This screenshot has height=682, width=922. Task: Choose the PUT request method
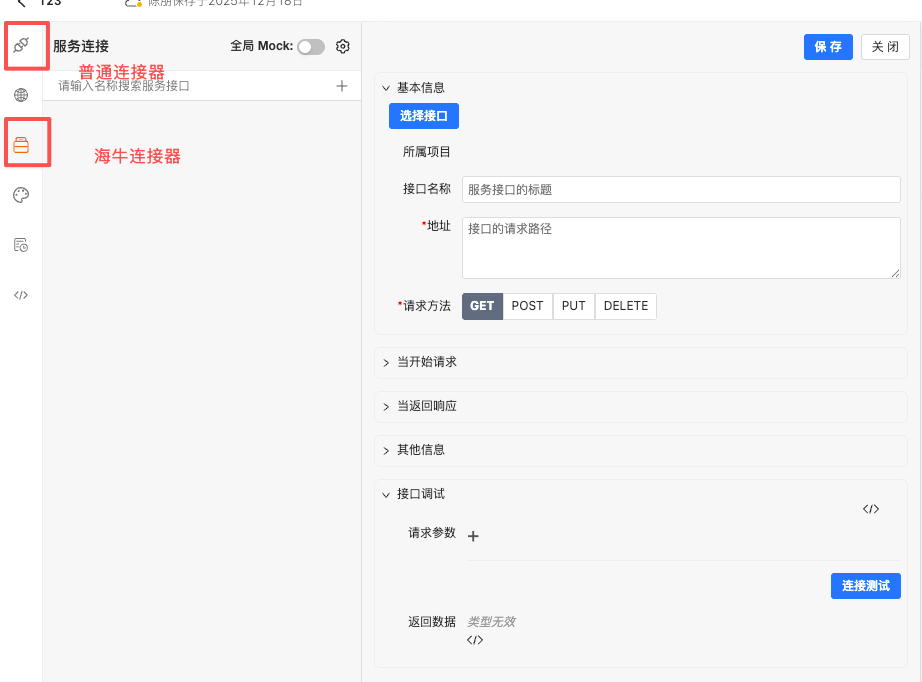point(574,306)
